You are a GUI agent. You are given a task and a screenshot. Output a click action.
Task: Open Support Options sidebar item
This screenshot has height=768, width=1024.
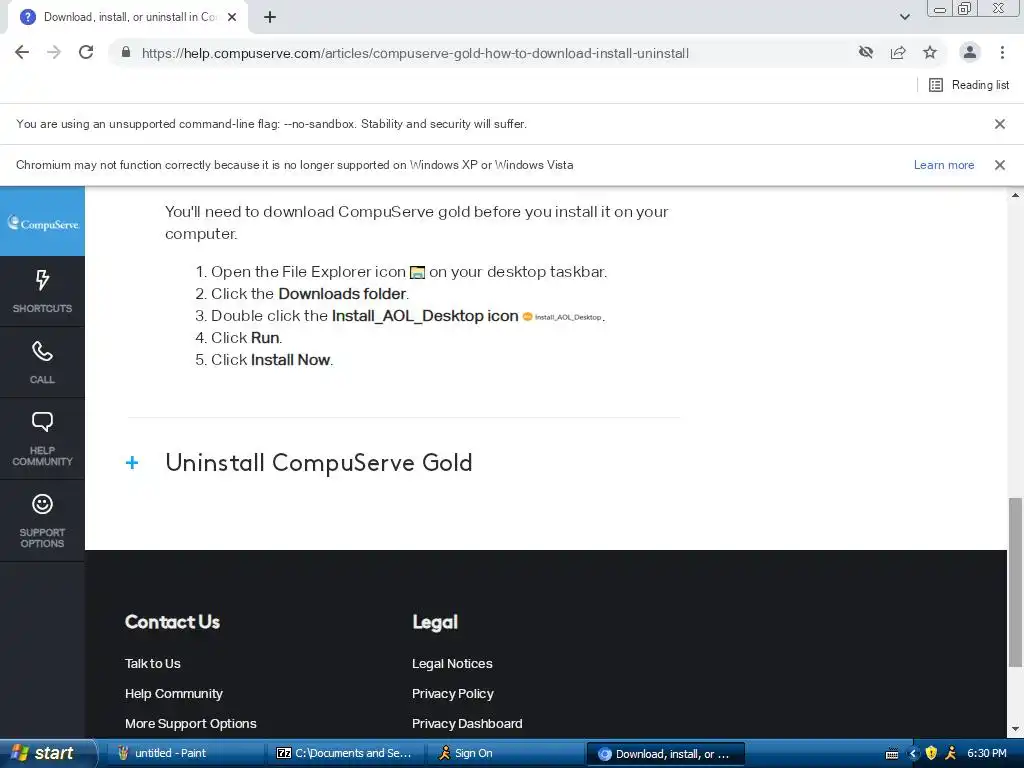[42, 520]
